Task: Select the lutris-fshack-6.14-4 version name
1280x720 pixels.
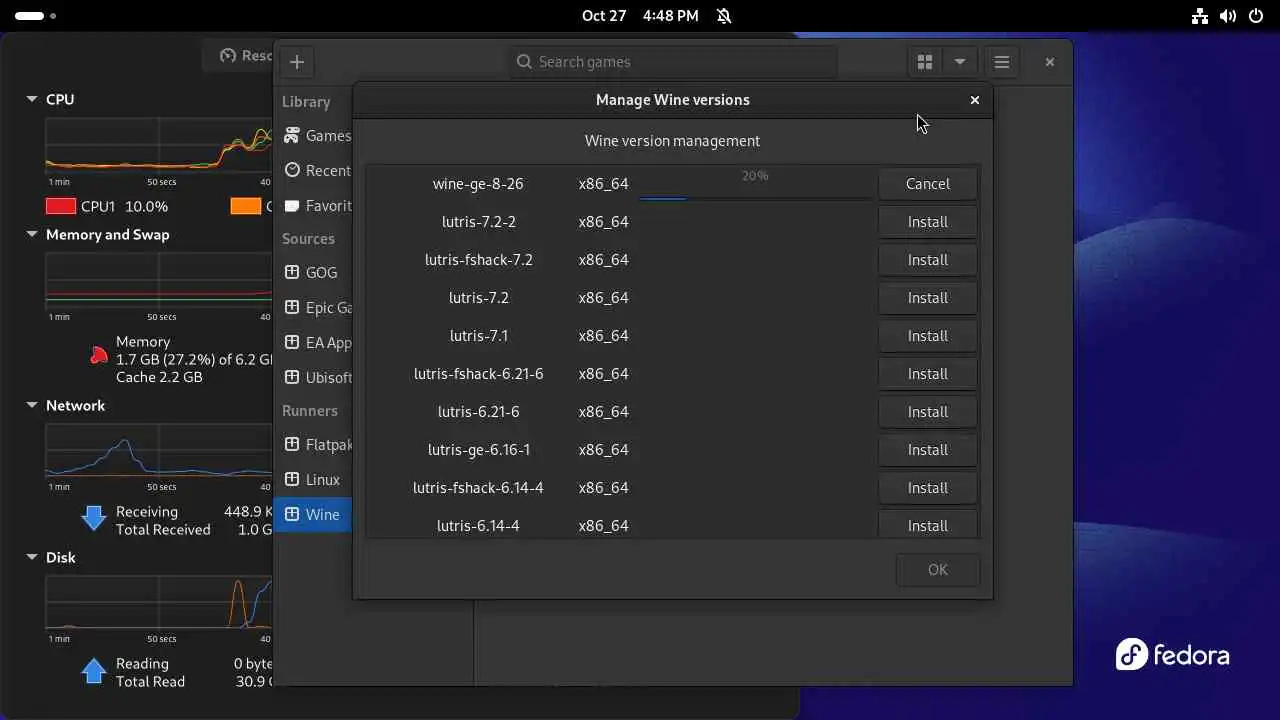Action: (478, 488)
